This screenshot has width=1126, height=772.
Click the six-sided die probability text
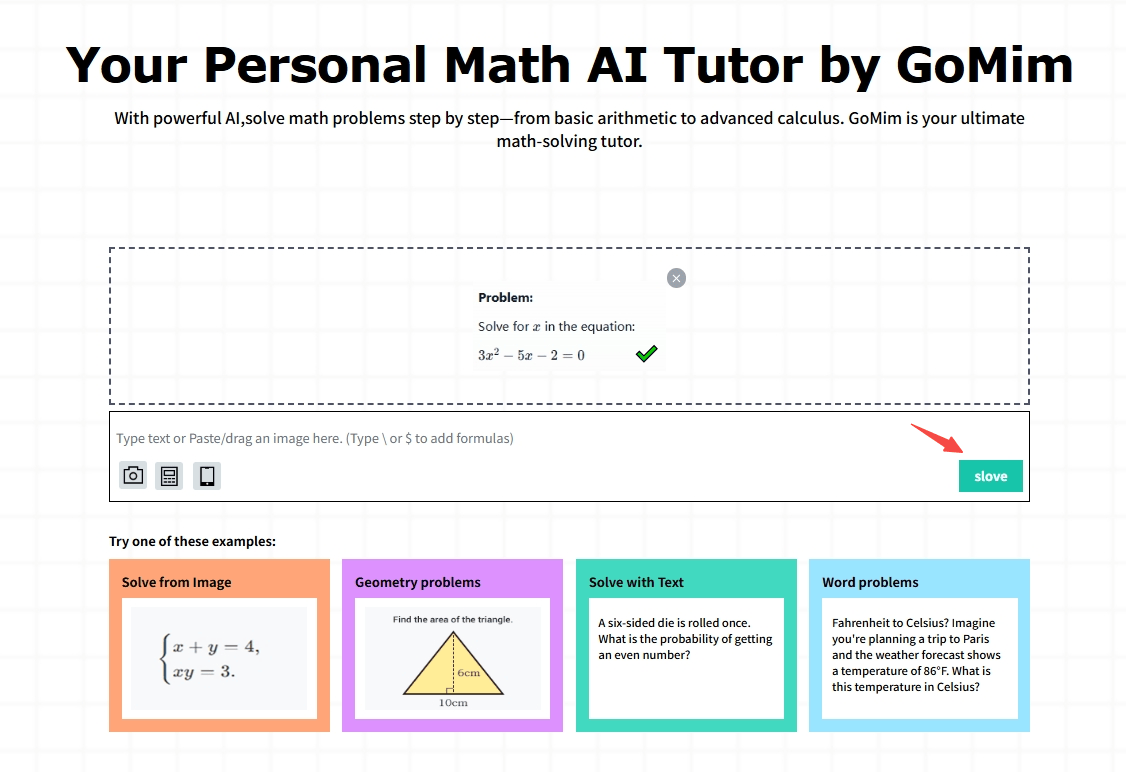(685, 638)
